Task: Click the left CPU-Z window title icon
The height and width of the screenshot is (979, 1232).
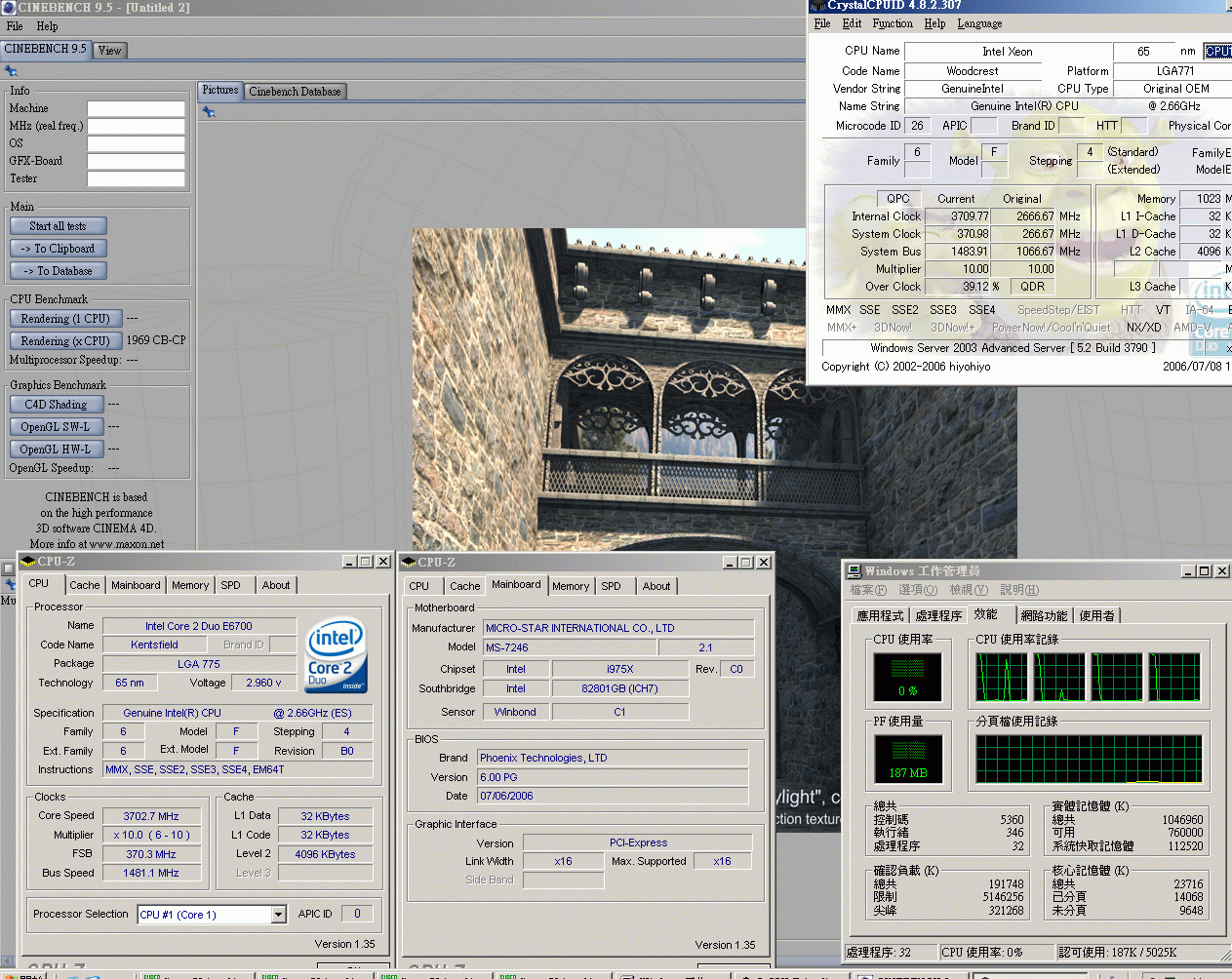Action: pos(28,562)
